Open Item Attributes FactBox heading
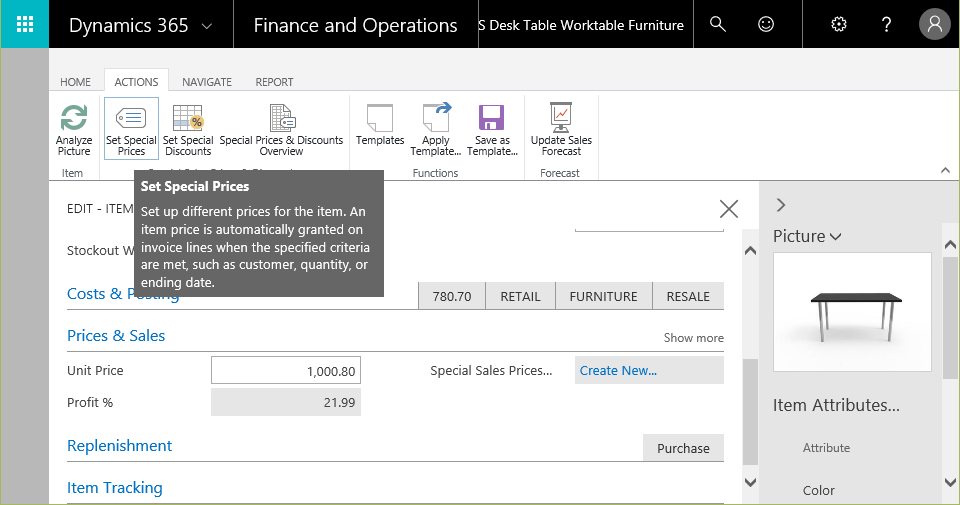960x505 pixels. (x=836, y=405)
